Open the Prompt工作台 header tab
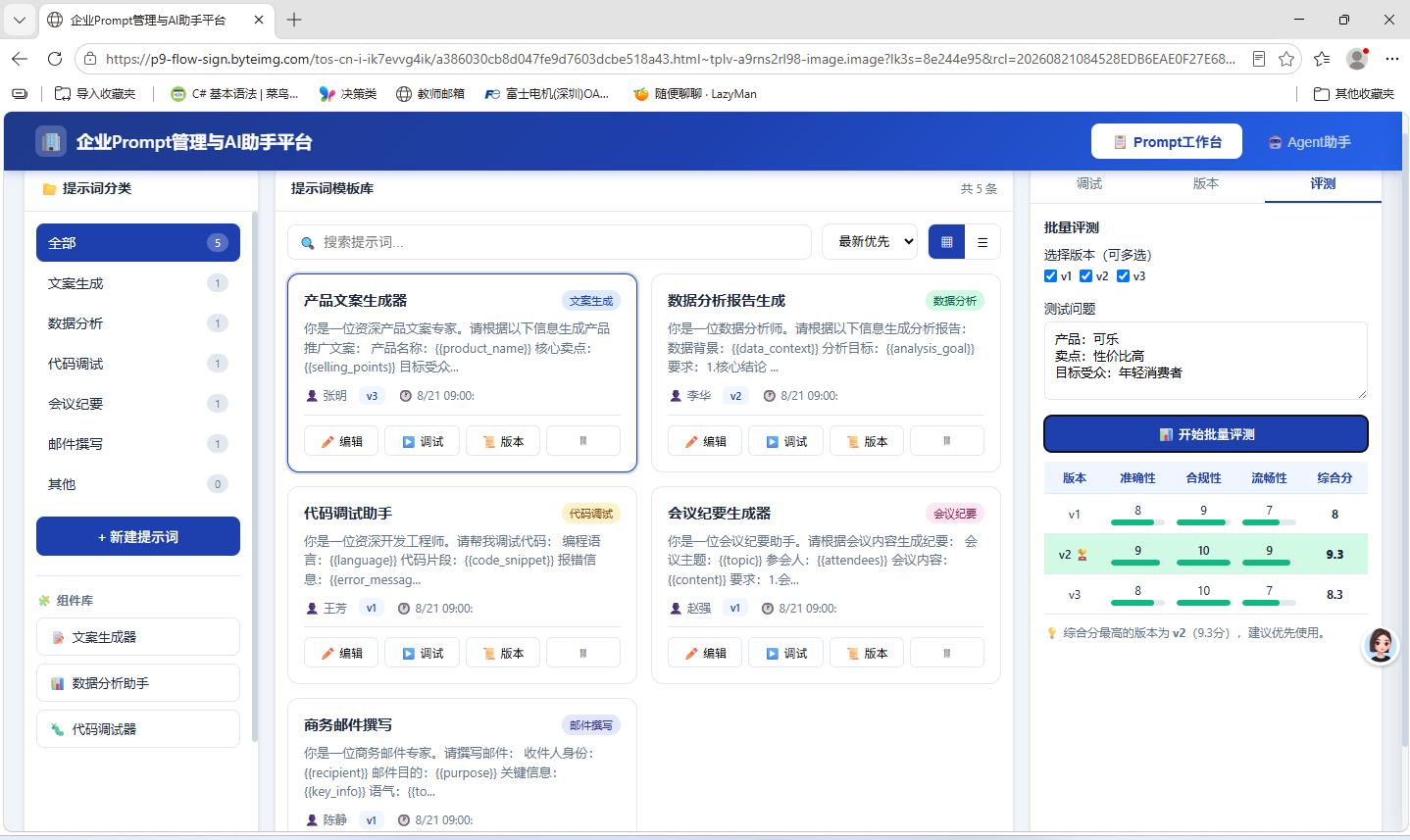Screen dimensions: 1410x840 [1167, 141]
